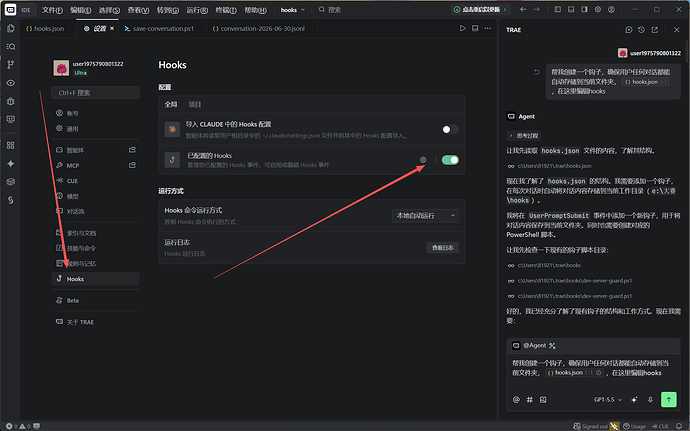Viewport: 690px width, 431px height.
Task: Open the editor more actions ellipsis
Action: click(x=488, y=28)
